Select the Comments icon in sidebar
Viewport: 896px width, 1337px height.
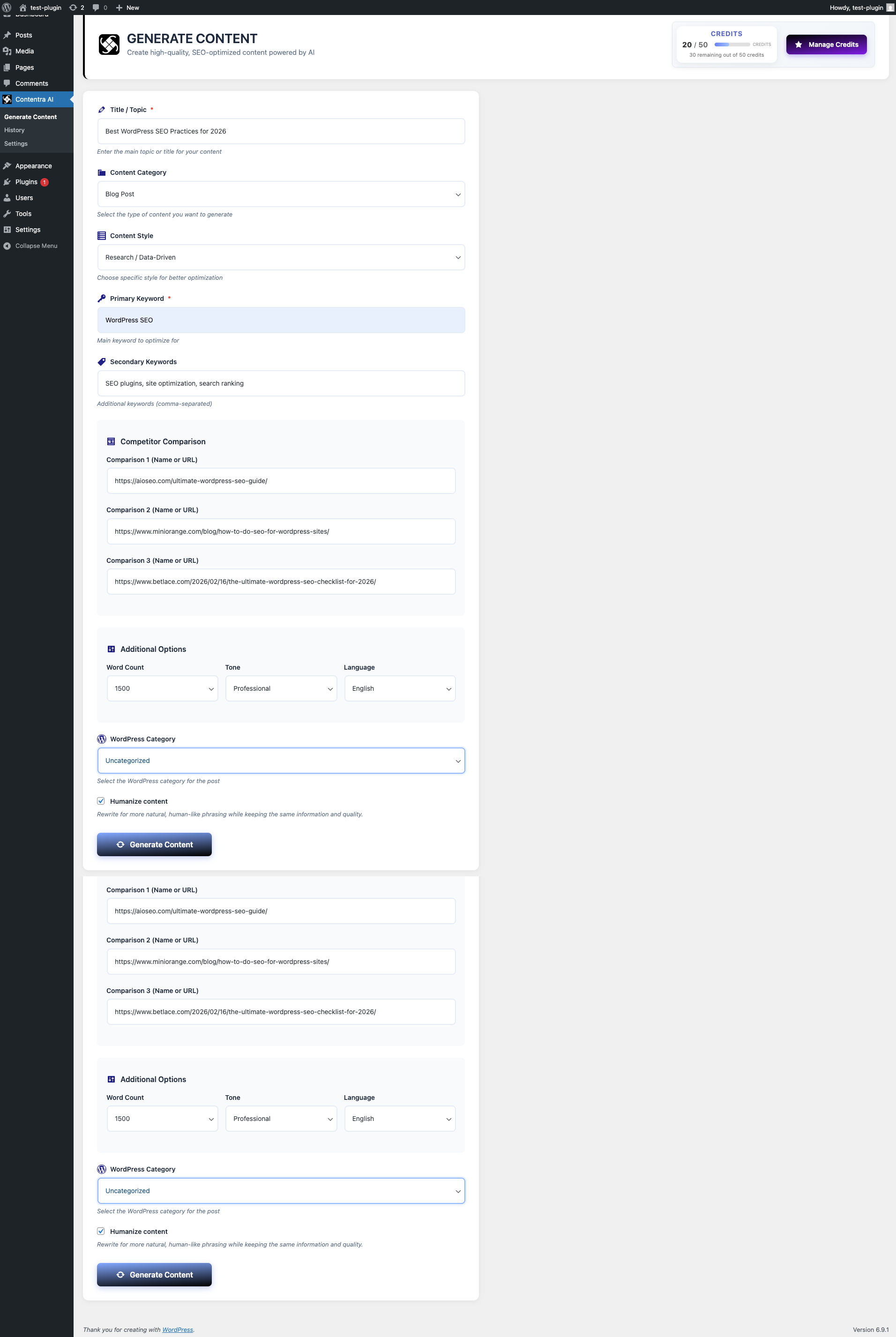coord(7,83)
